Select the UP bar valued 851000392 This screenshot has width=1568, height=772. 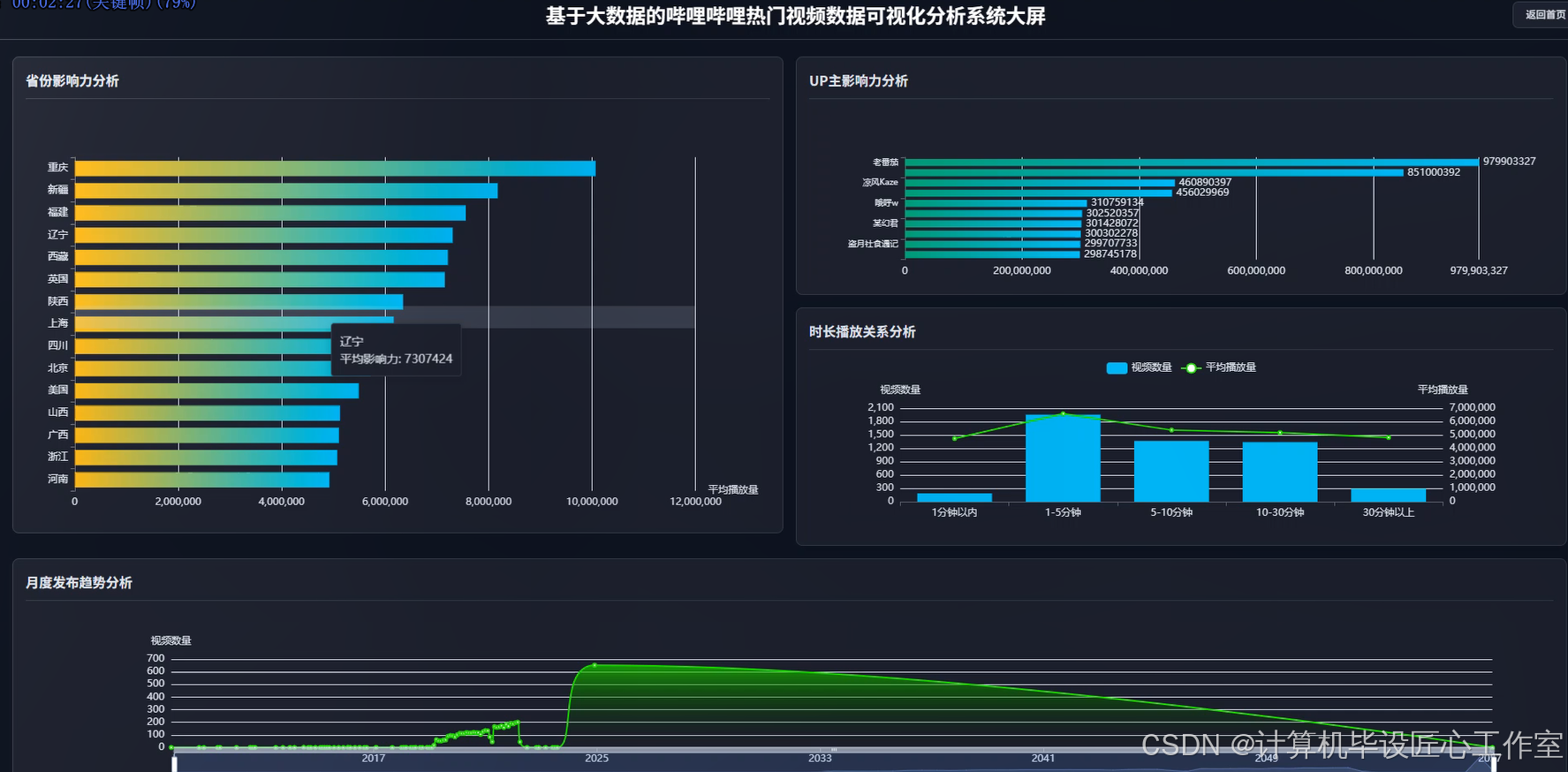[1154, 172]
